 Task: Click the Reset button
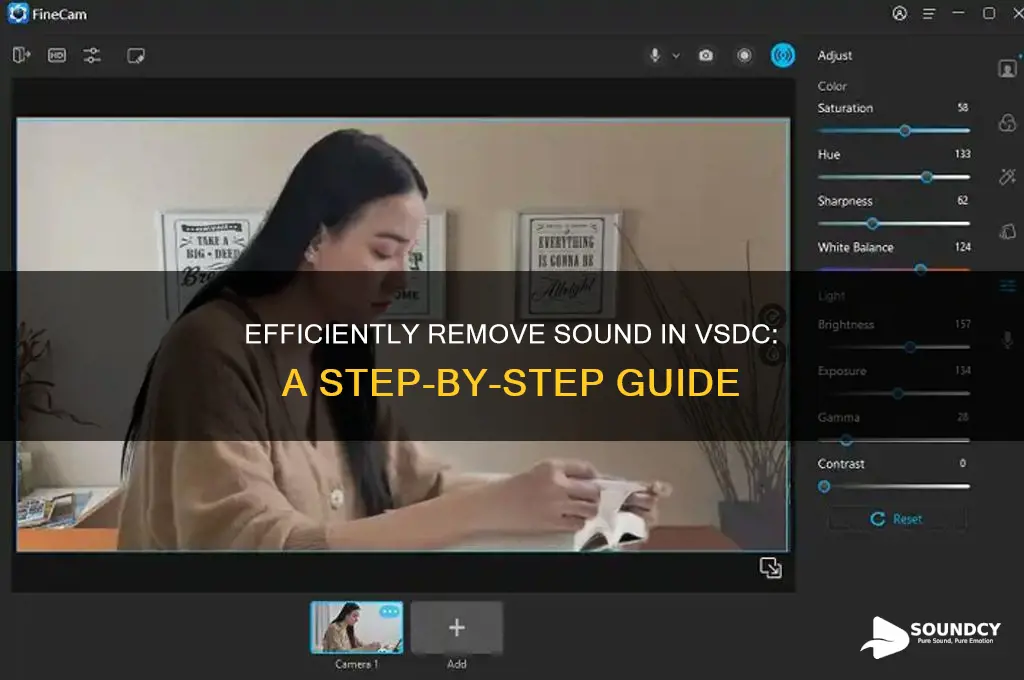pyautogui.click(x=897, y=519)
